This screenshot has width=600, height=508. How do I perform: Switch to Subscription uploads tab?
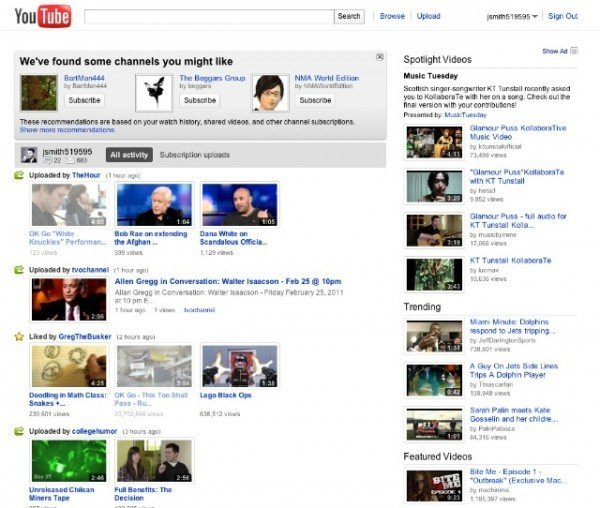(194, 155)
